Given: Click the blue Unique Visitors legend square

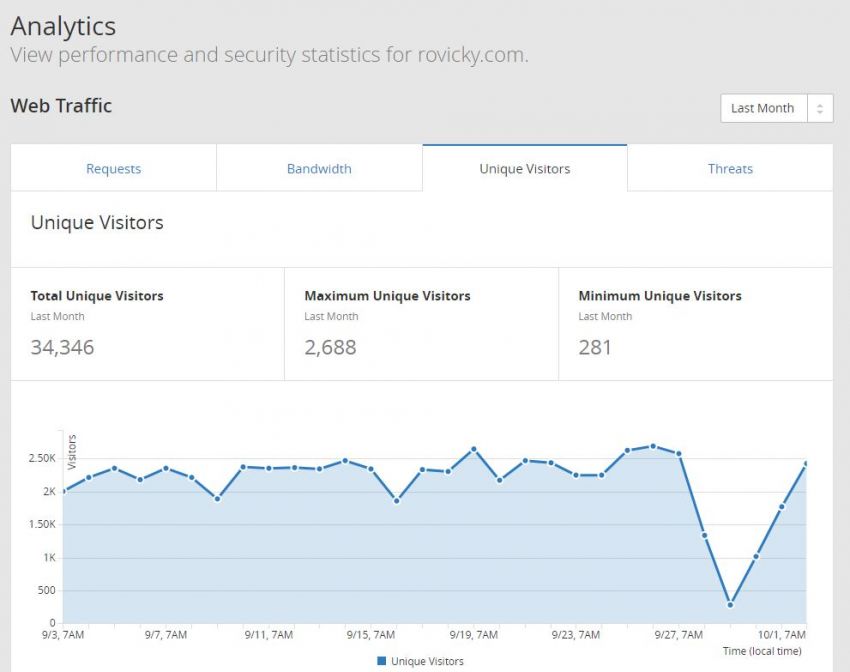Looking at the screenshot, I should [x=381, y=661].
